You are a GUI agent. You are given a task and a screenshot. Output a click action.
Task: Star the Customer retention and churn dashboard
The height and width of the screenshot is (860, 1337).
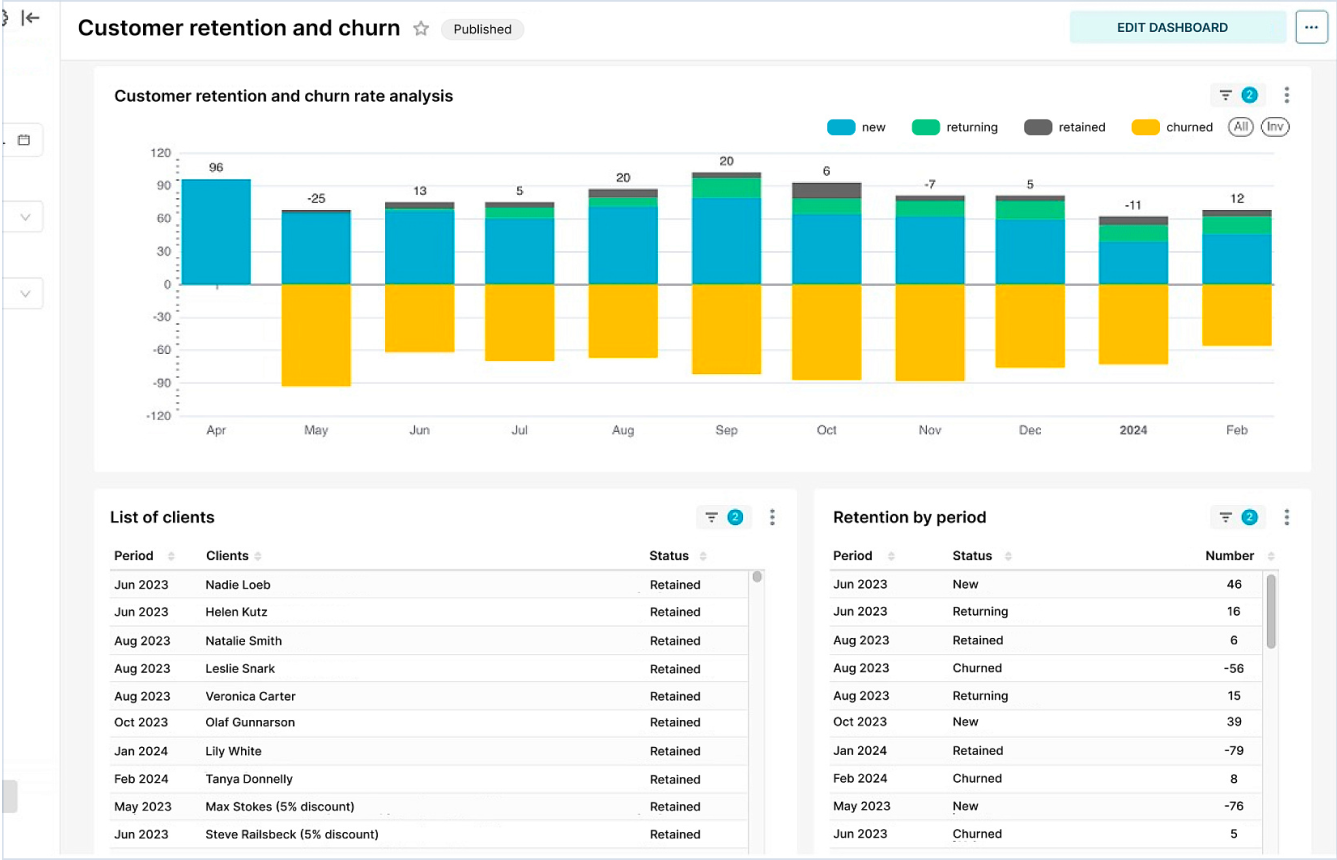point(421,29)
